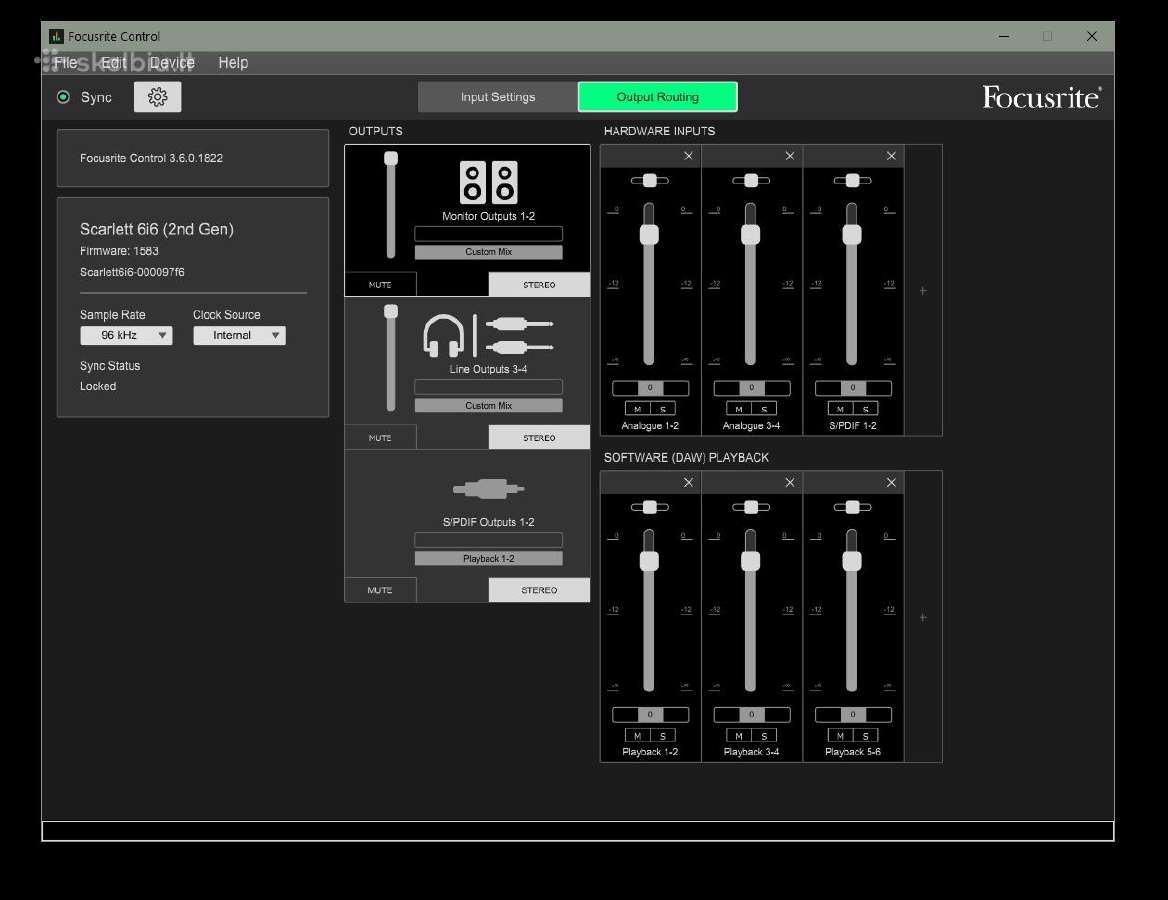Click the Playback 1-2 level fader
This screenshot has height=900, width=1168.
(x=650, y=610)
